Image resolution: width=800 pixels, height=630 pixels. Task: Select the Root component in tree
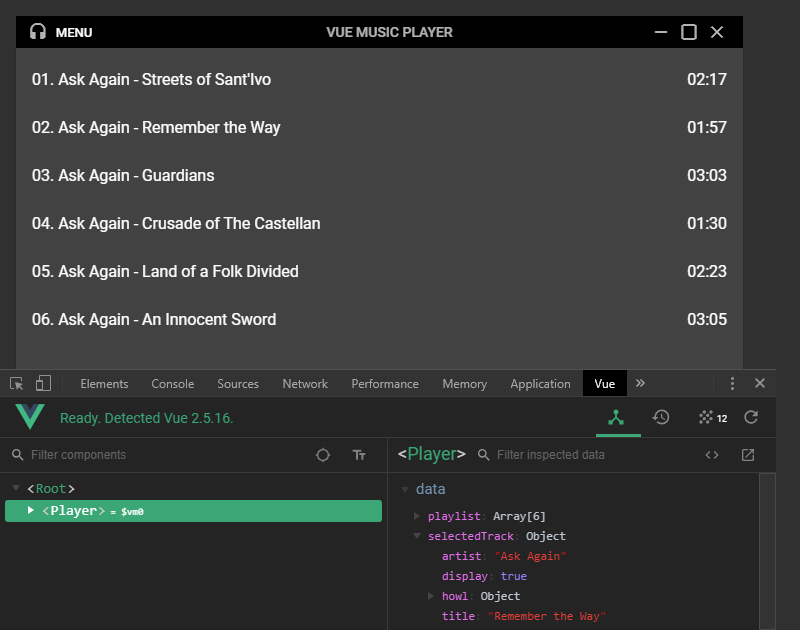click(51, 489)
